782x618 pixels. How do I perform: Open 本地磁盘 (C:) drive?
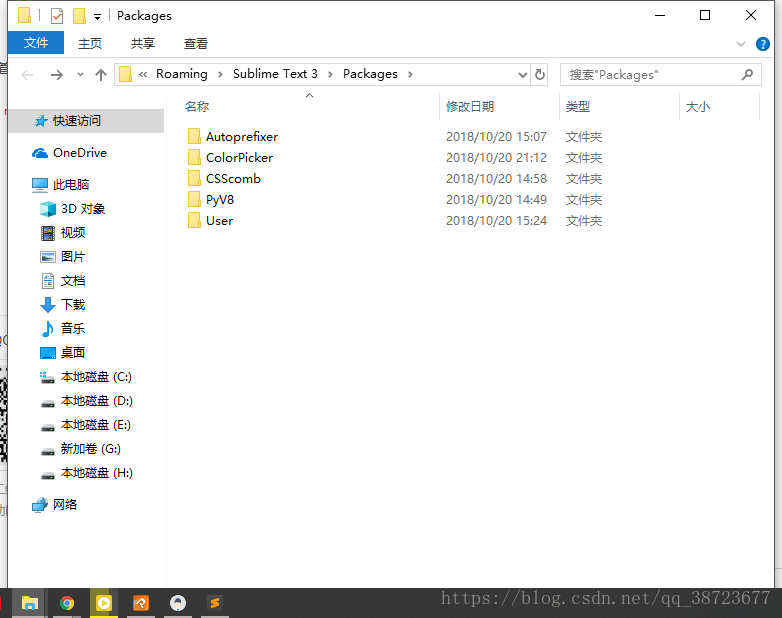point(96,377)
